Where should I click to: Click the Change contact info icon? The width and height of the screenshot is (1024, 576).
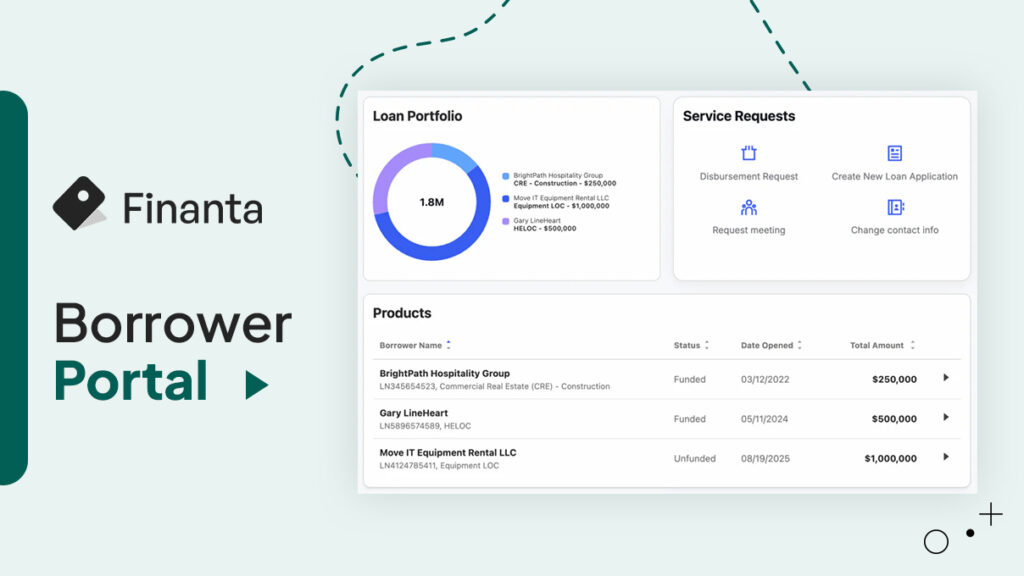[x=895, y=207]
